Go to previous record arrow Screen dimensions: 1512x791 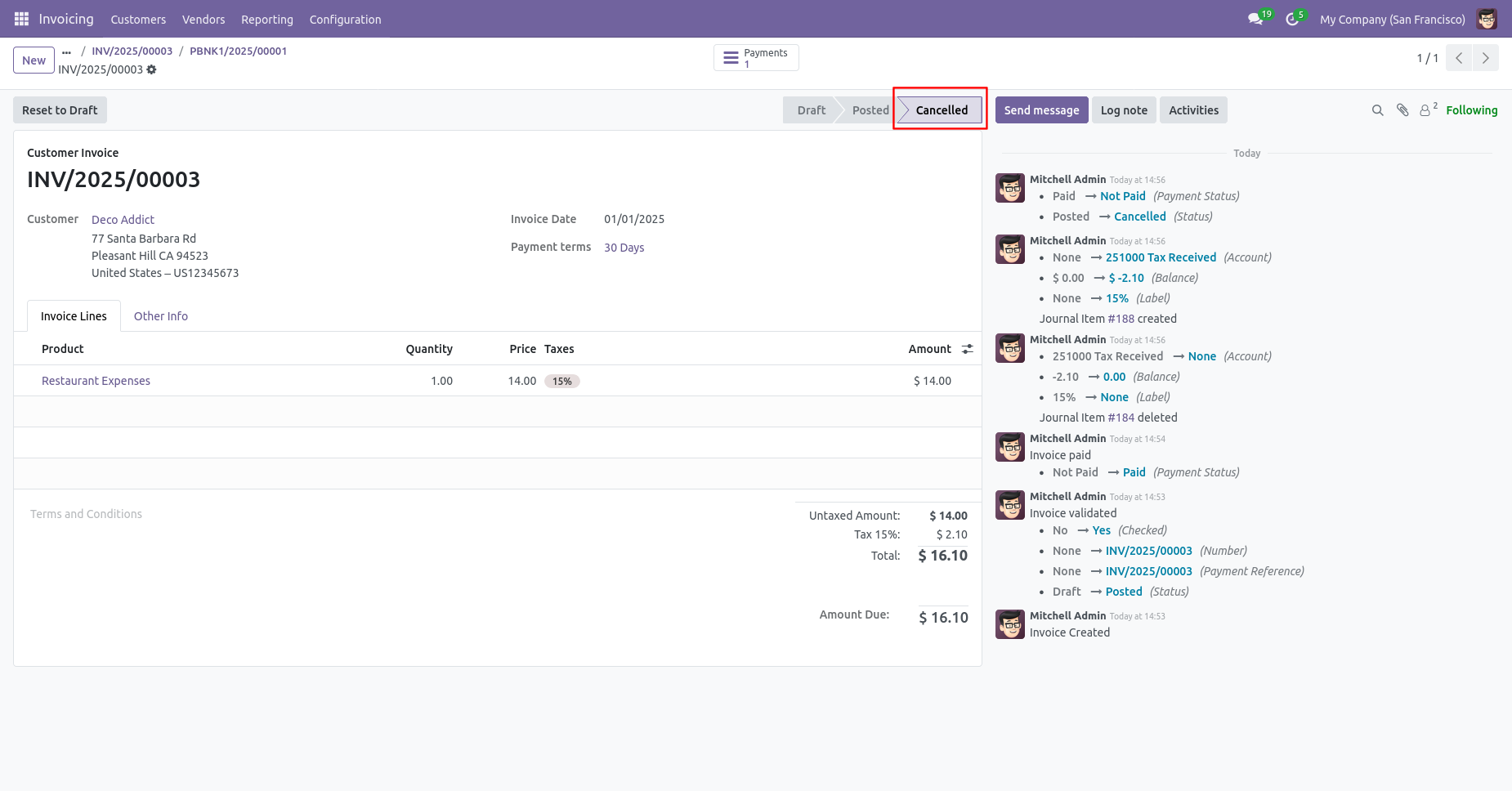(1459, 58)
